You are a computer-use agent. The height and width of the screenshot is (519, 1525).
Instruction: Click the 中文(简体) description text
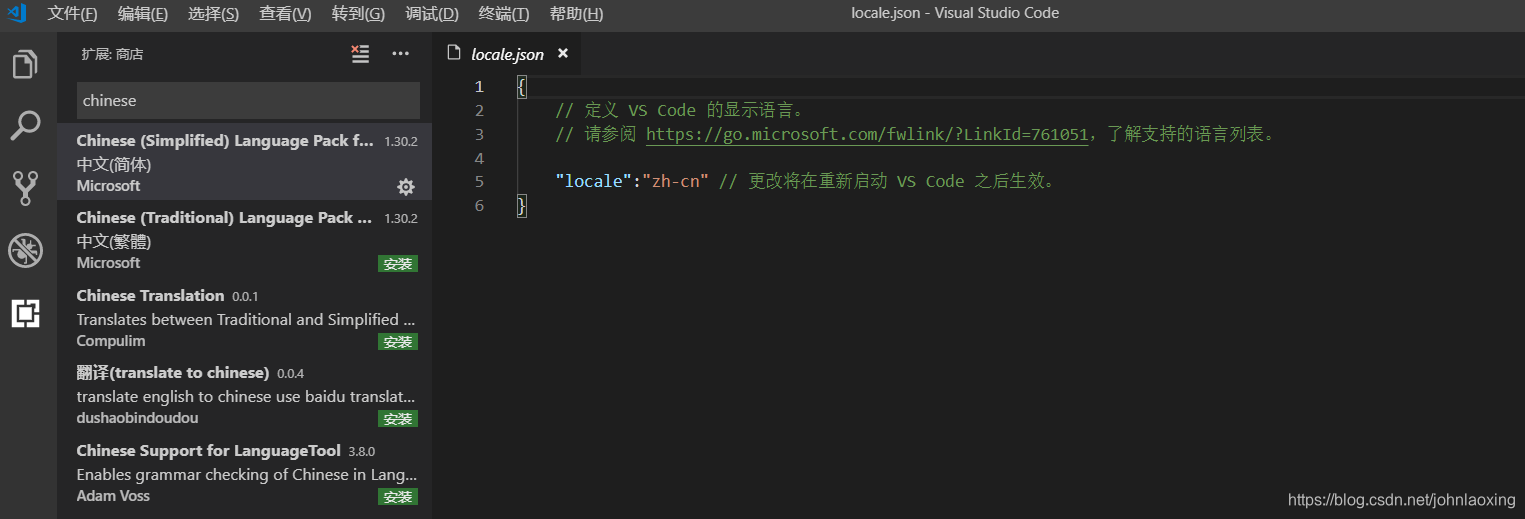point(114,164)
